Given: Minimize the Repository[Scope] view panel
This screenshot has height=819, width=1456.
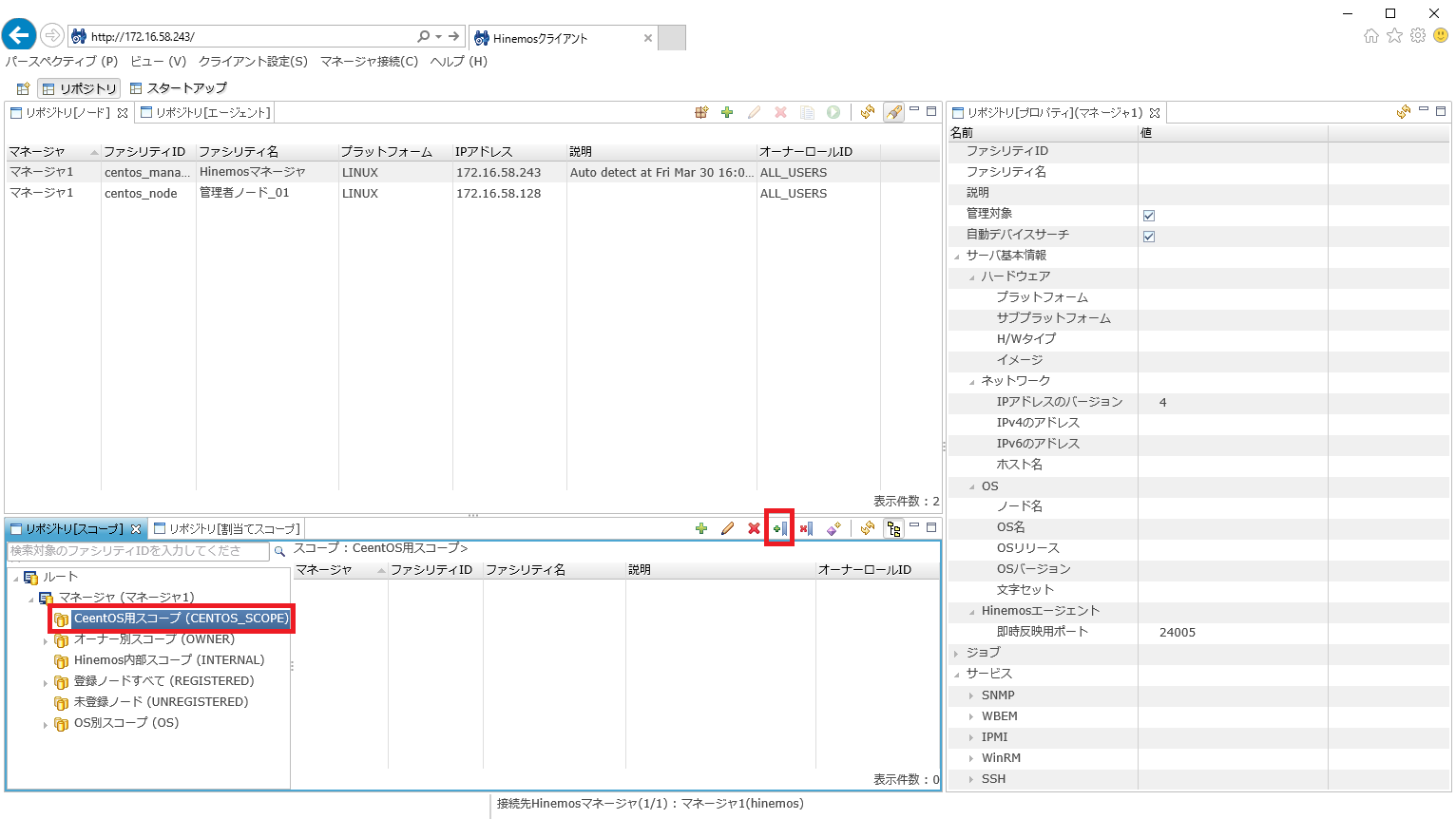Looking at the screenshot, I should [914, 525].
